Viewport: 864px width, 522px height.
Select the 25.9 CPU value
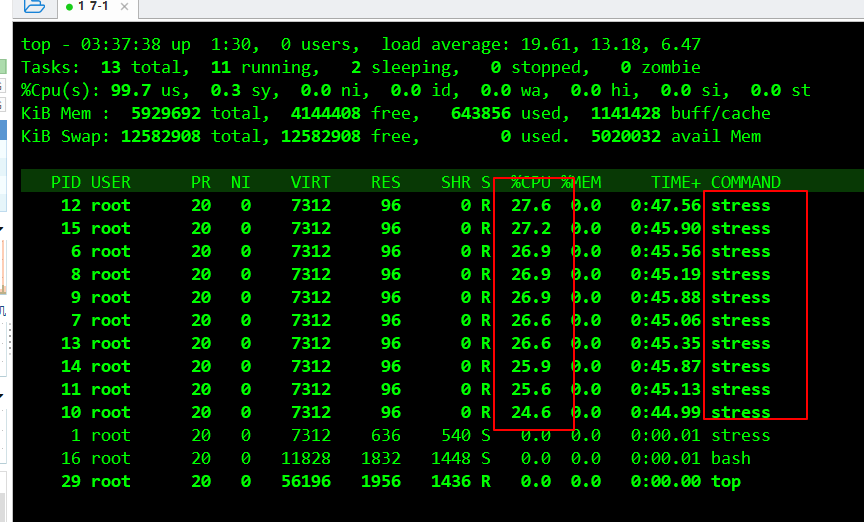[531, 367]
